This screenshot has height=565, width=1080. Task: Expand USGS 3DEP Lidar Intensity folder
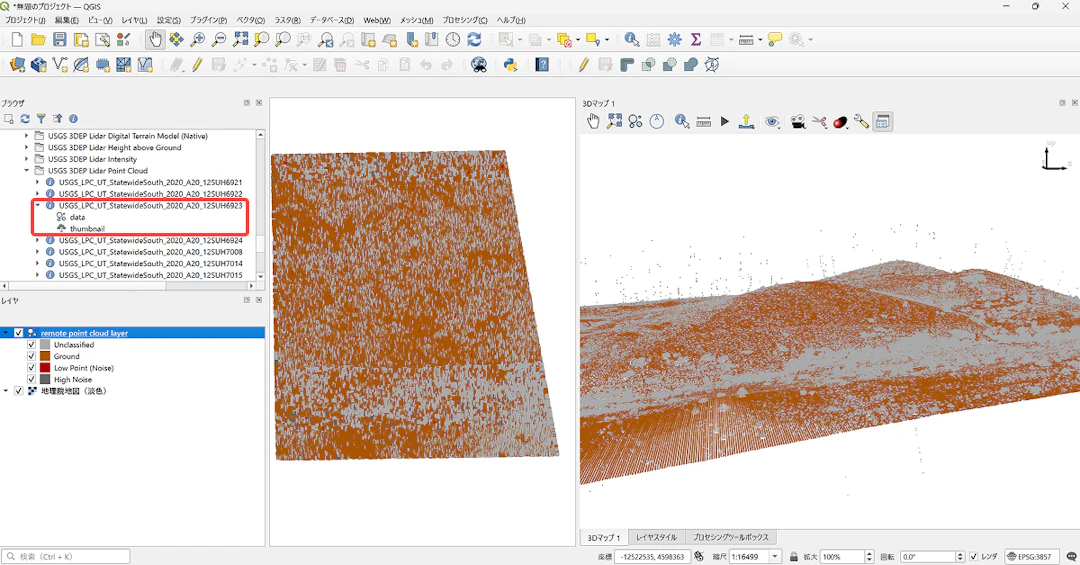(x=27, y=159)
